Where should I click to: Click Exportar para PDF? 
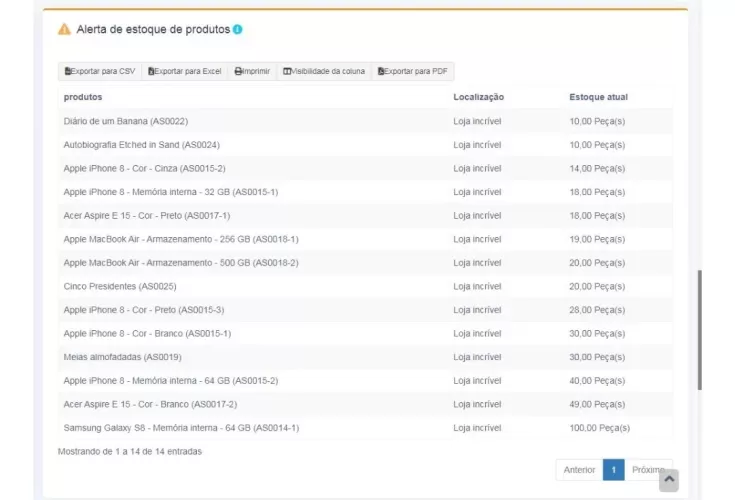tap(412, 72)
